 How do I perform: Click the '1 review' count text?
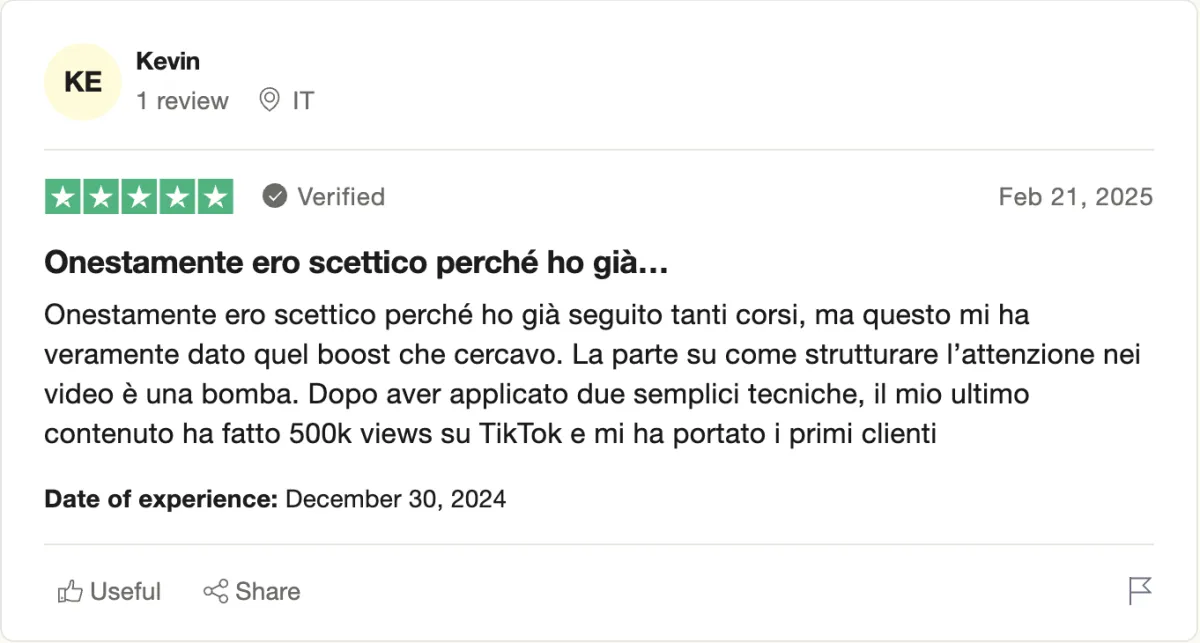pos(183,101)
